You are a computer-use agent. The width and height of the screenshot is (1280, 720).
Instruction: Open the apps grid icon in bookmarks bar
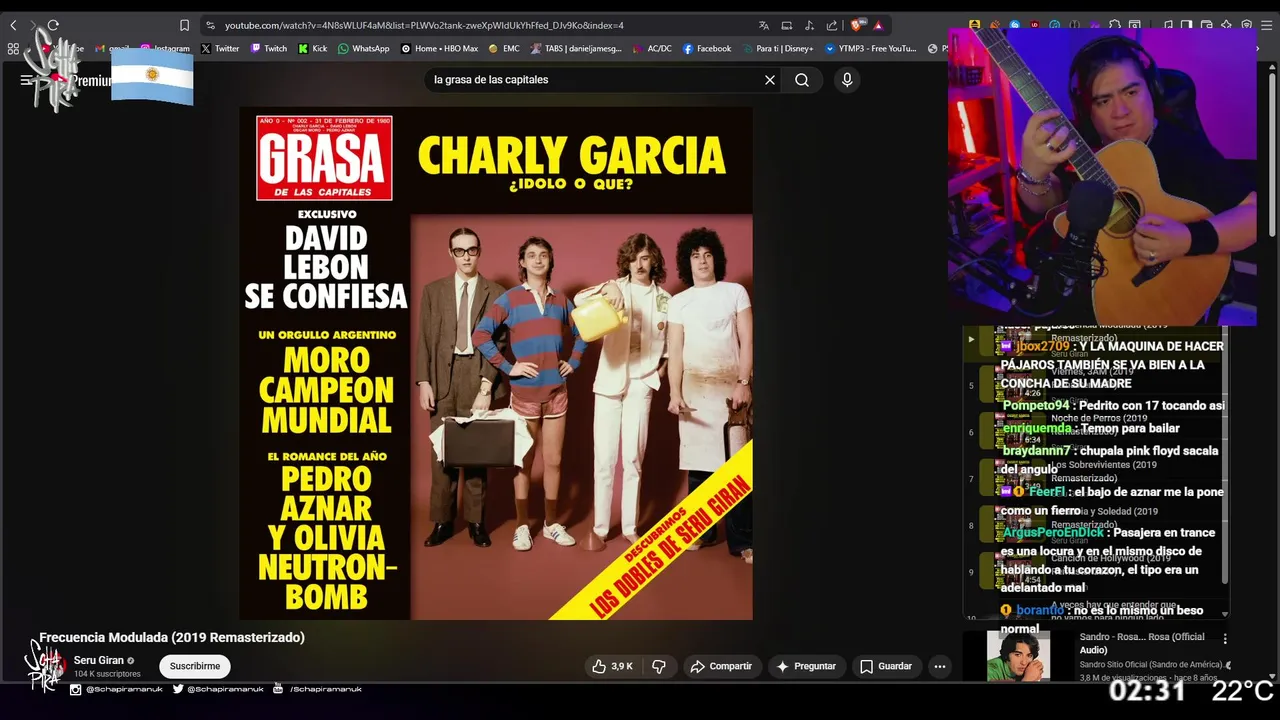(13, 48)
